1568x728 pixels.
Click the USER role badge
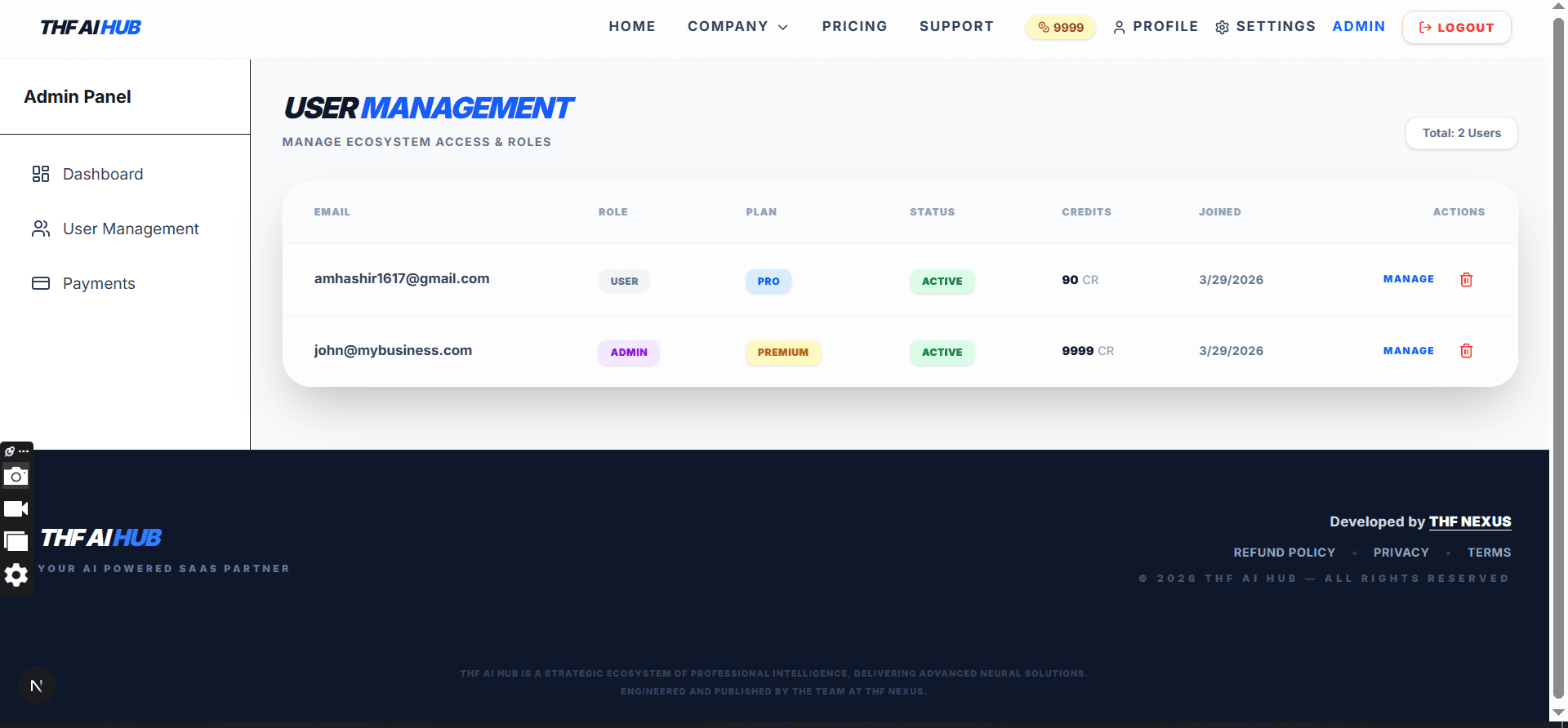pos(624,281)
